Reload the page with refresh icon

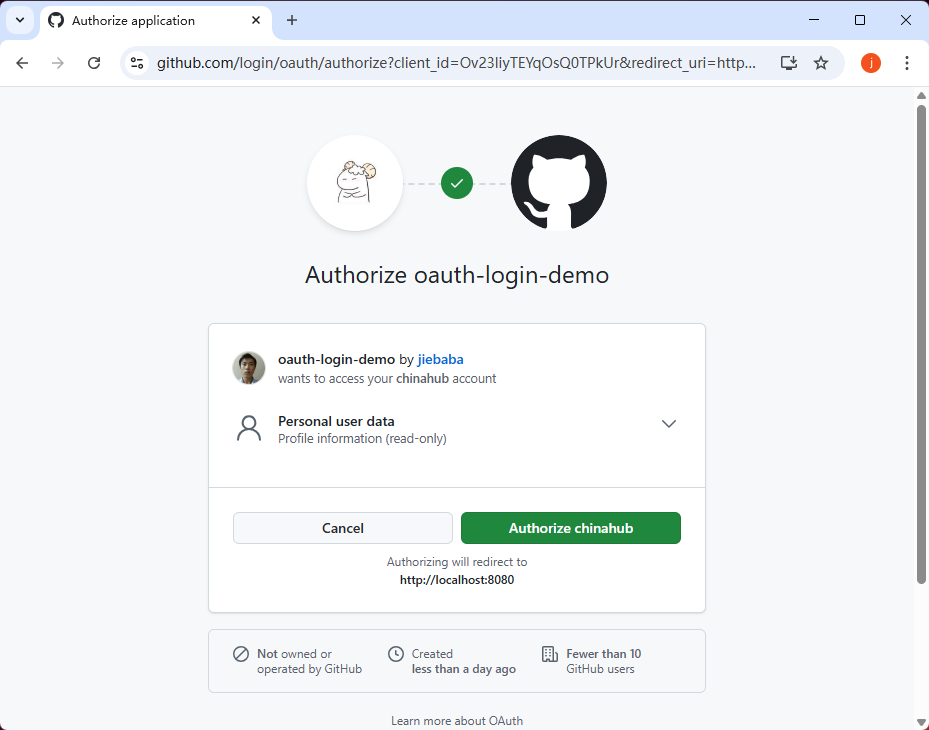[x=94, y=63]
